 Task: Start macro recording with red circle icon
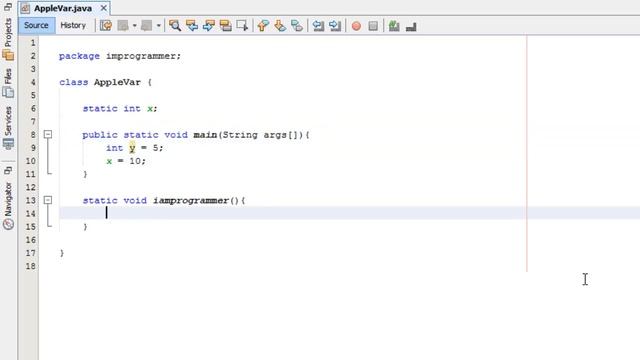pyautogui.click(x=356, y=26)
